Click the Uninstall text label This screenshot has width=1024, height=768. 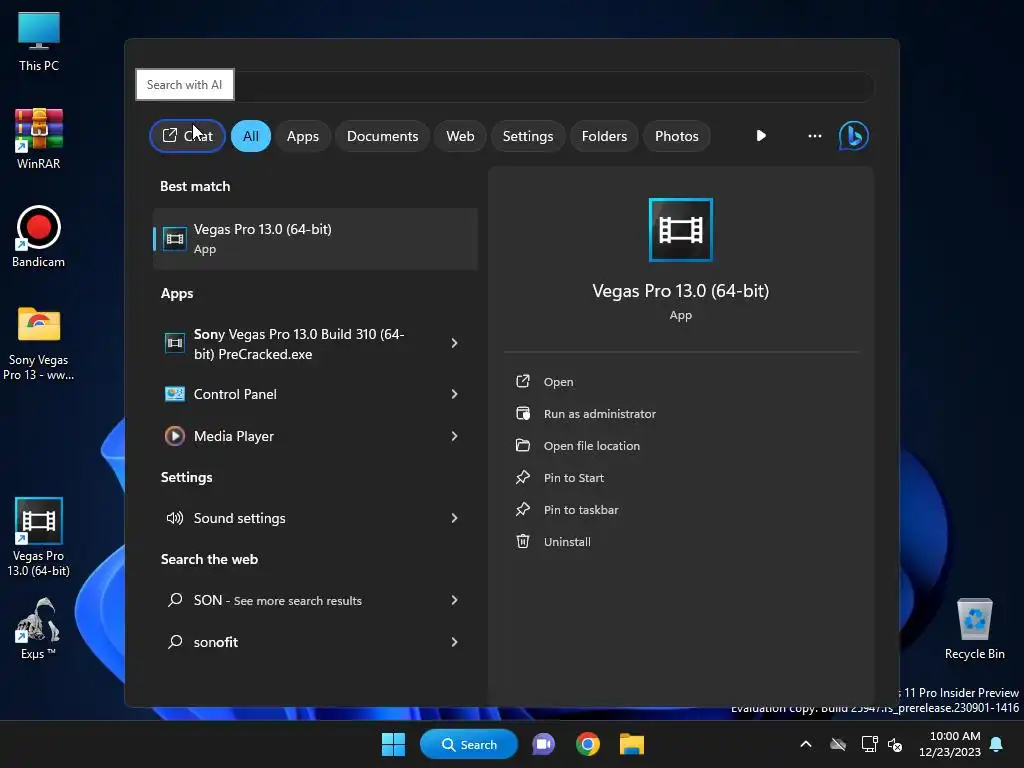[567, 542]
